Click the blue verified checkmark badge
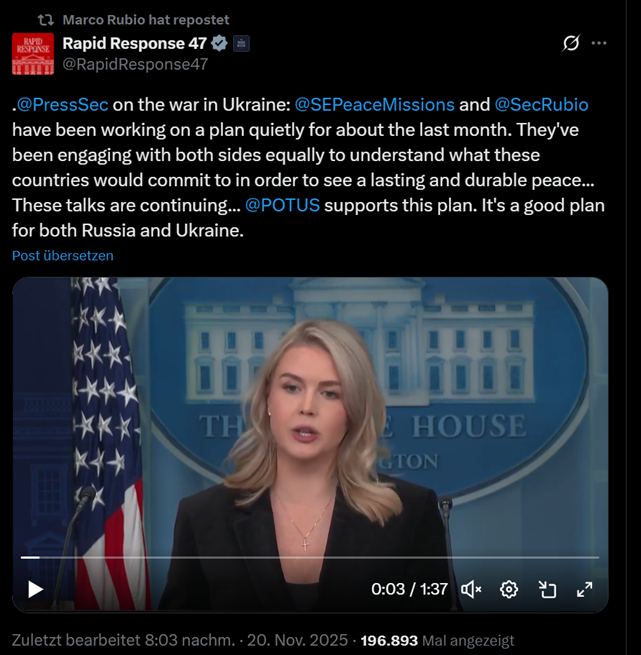This screenshot has width=641, height=655. [x=219, y=43]
